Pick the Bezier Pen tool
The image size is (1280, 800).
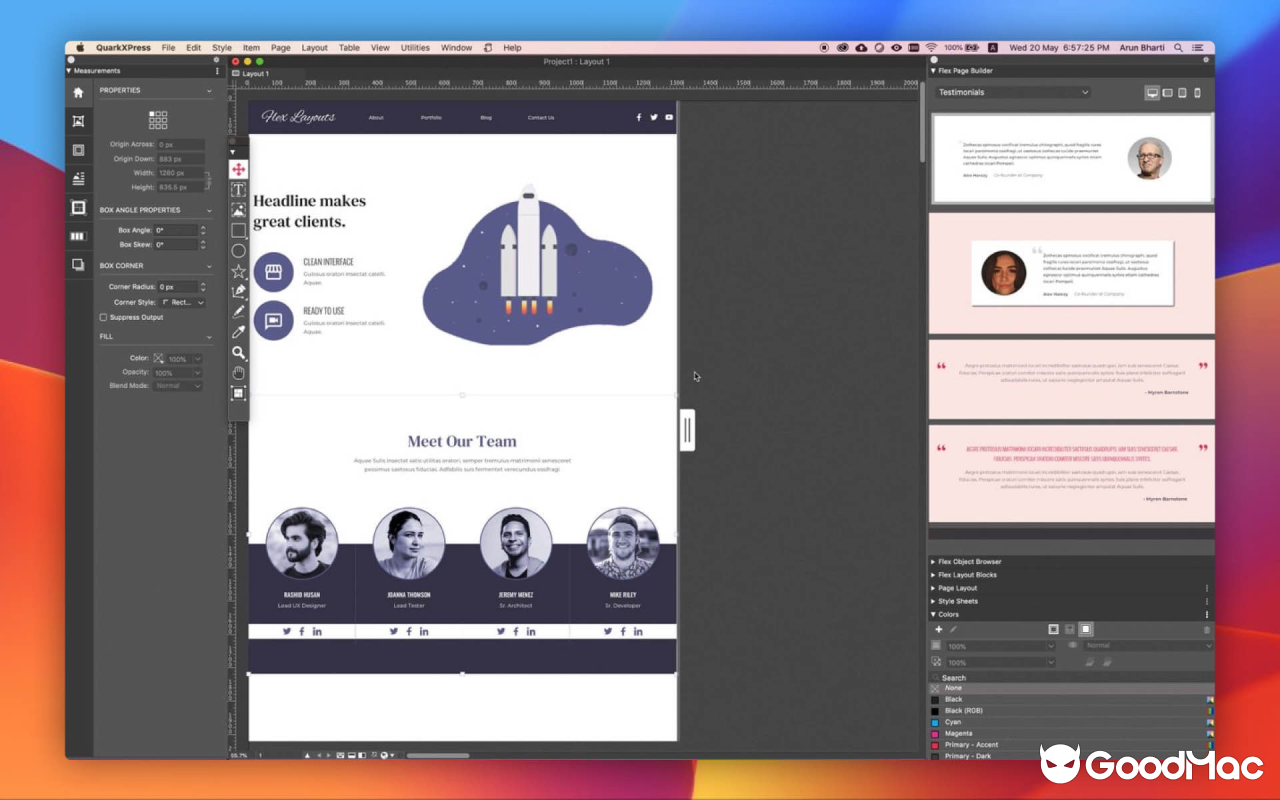pos(238,290)
